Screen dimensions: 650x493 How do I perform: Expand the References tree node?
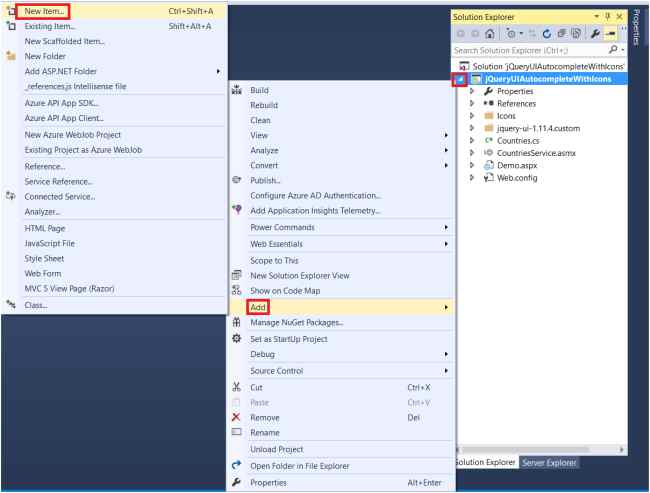[472, 103]
